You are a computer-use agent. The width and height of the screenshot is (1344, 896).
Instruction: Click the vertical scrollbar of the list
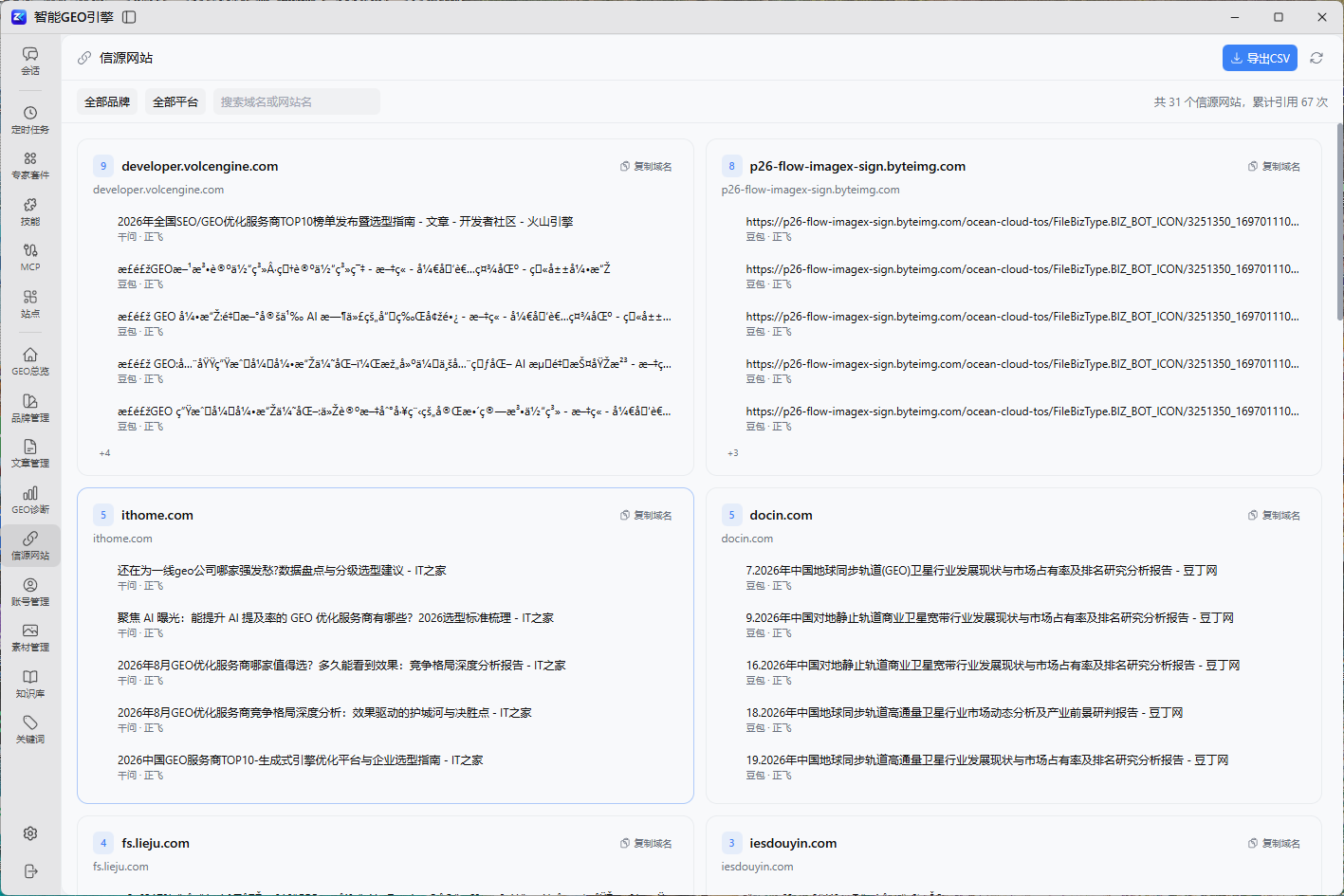tap(1339, 222)
